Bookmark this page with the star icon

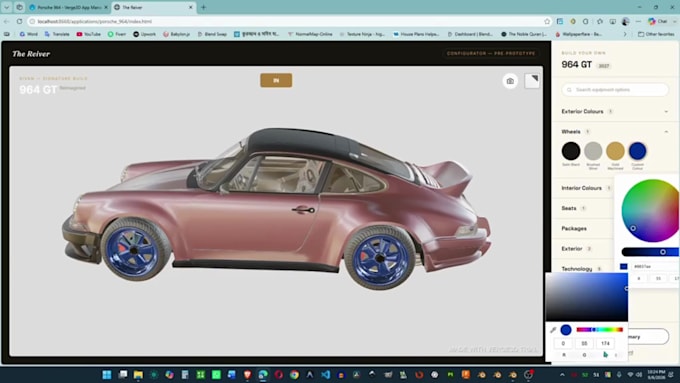547,21
